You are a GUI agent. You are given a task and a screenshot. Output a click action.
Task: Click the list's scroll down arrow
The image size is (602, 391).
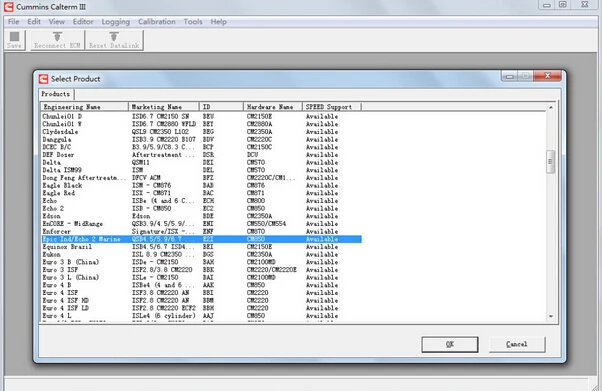(x=551, y=316)
